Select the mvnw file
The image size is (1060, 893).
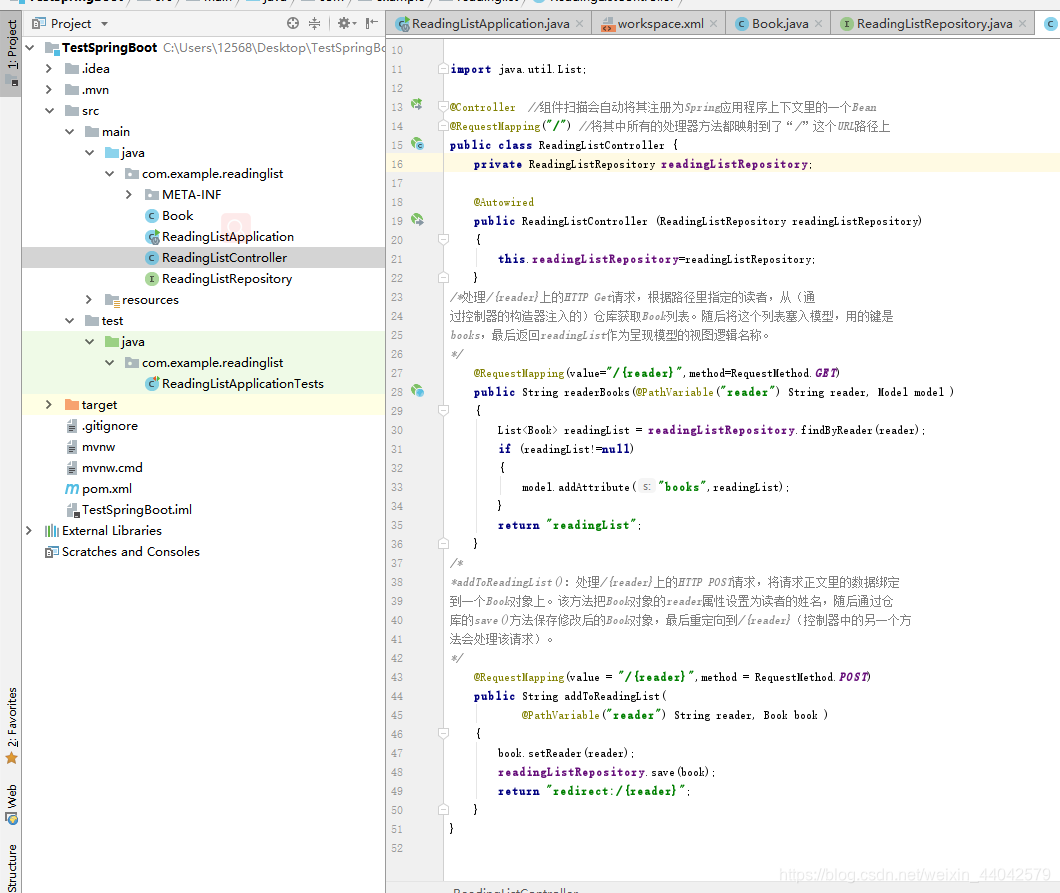[x=98, y=446]
